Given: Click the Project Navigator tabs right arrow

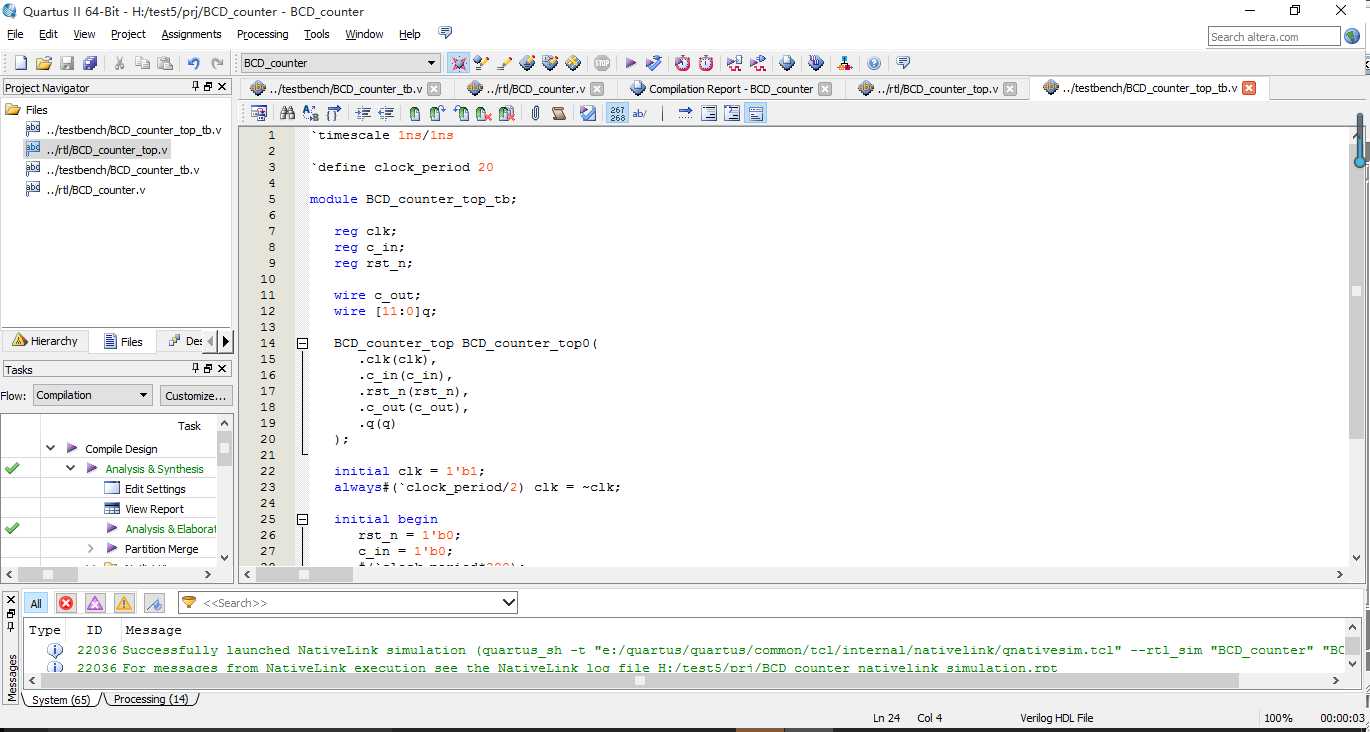Looking at the screenshot, I should pyautogui.click(x=226, y=341).
